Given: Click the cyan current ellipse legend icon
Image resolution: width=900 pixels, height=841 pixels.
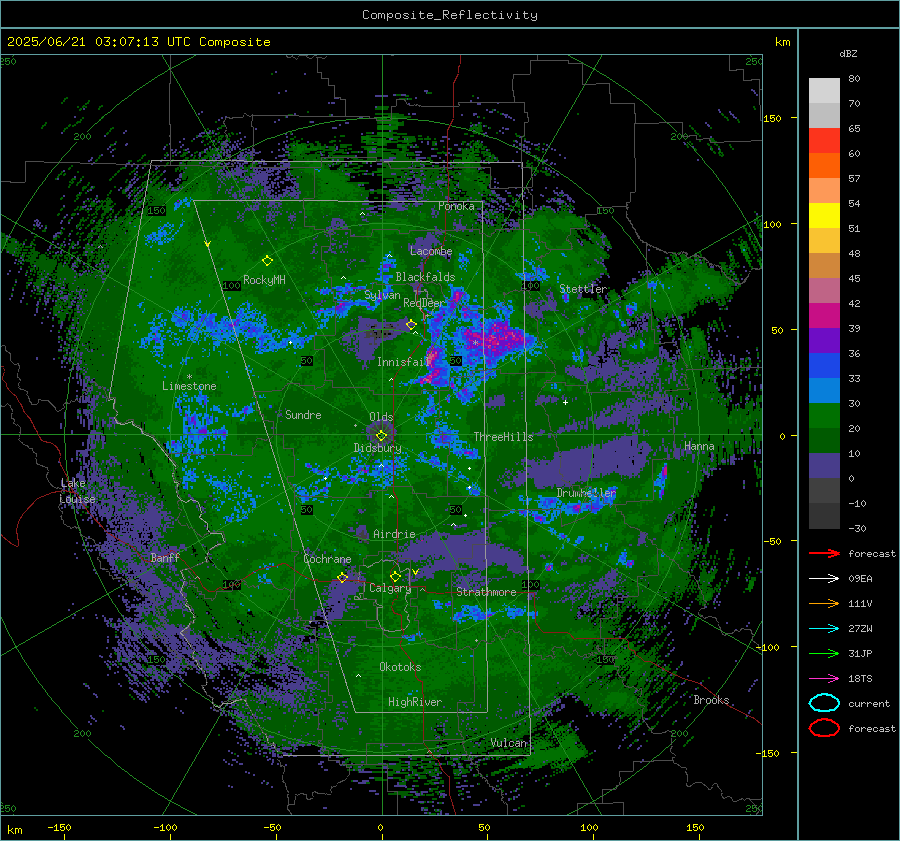Looking at the screenshot, I should 824,703.
